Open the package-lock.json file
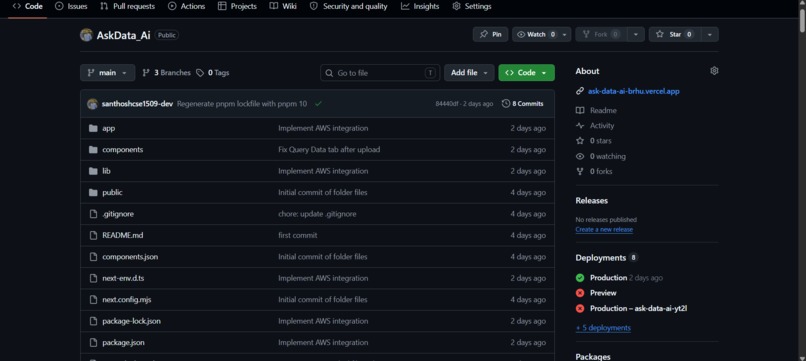Image resolution: width=806 pixels, height=361 pixels. point(131,321)
